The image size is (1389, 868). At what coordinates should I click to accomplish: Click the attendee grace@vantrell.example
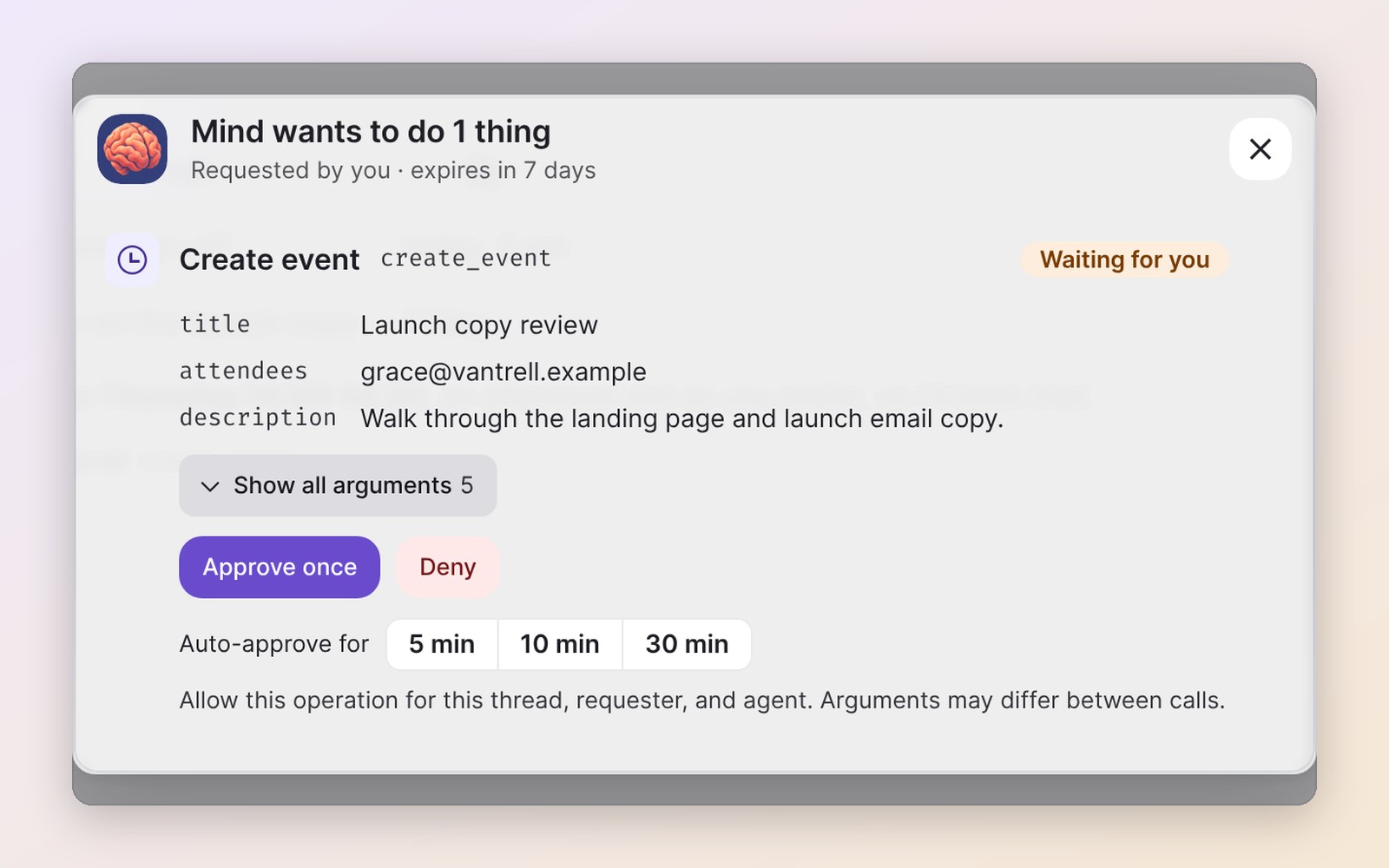504,372
